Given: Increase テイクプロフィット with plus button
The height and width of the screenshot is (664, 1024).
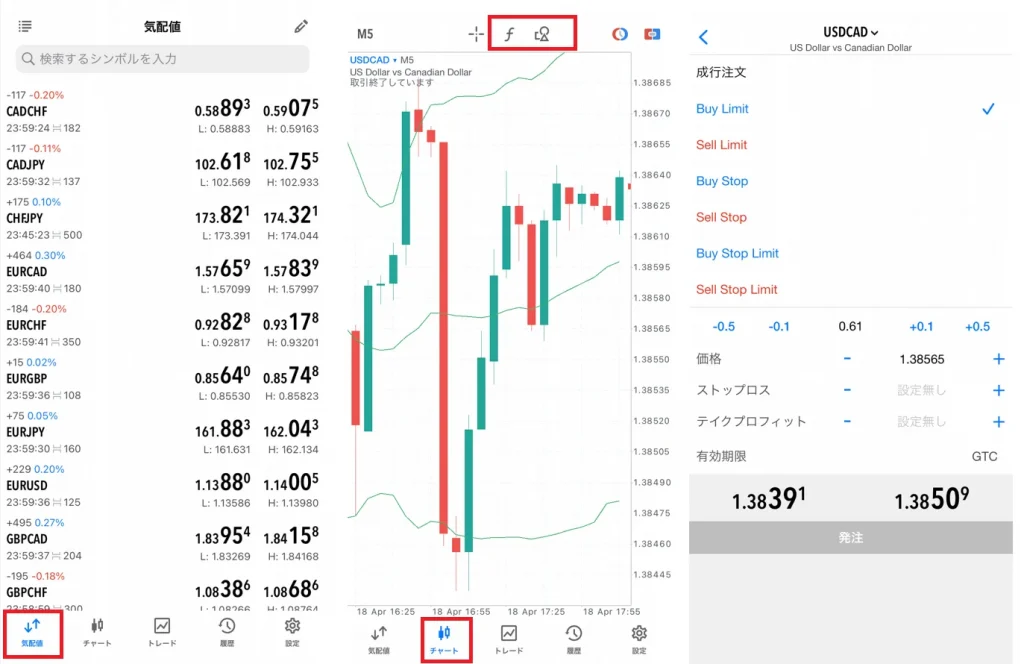Looking at the screenshot, I should click(x=999, y=422).
